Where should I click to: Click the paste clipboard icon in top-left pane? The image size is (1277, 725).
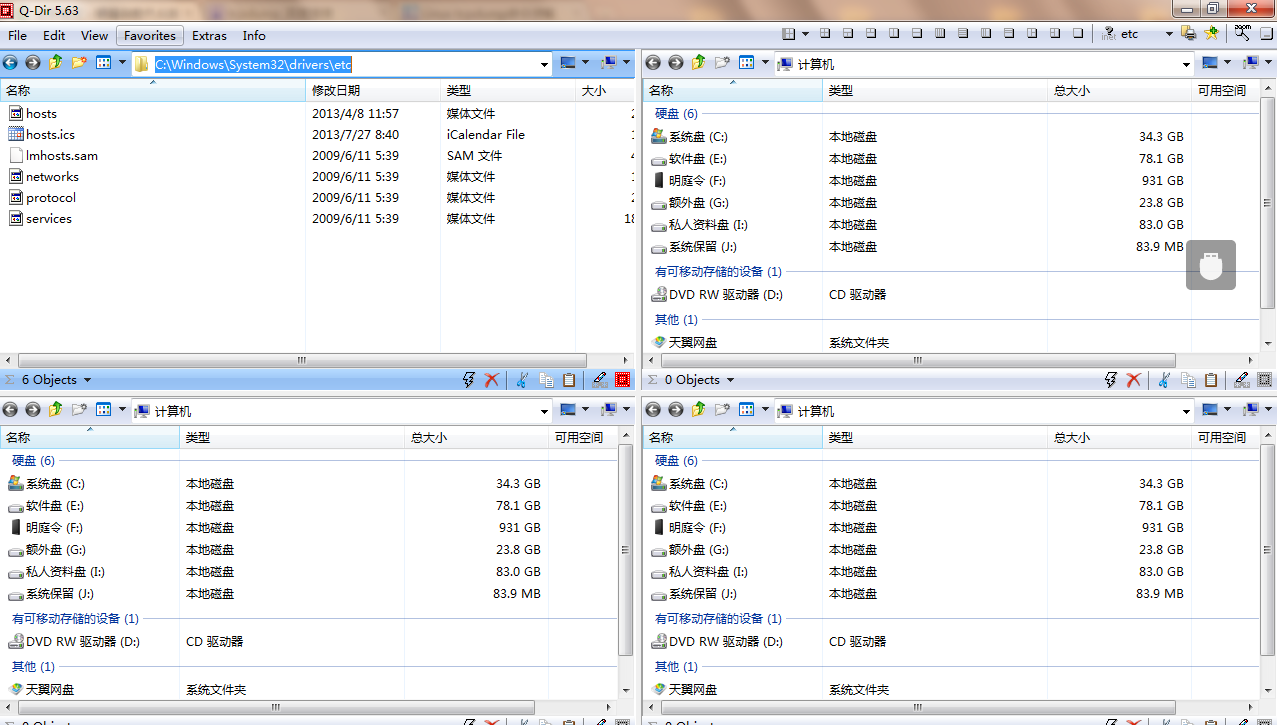point(569,380)
